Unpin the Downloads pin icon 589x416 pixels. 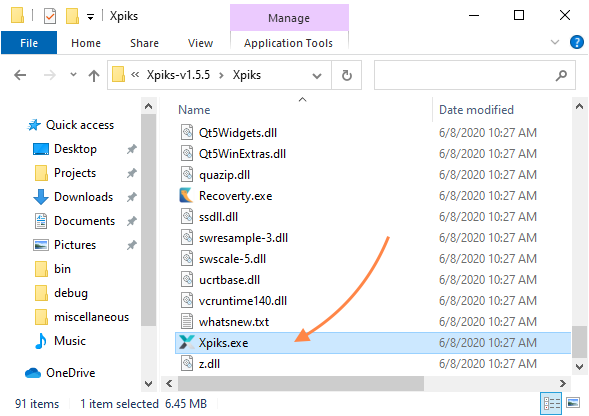[x=131, y=197]
